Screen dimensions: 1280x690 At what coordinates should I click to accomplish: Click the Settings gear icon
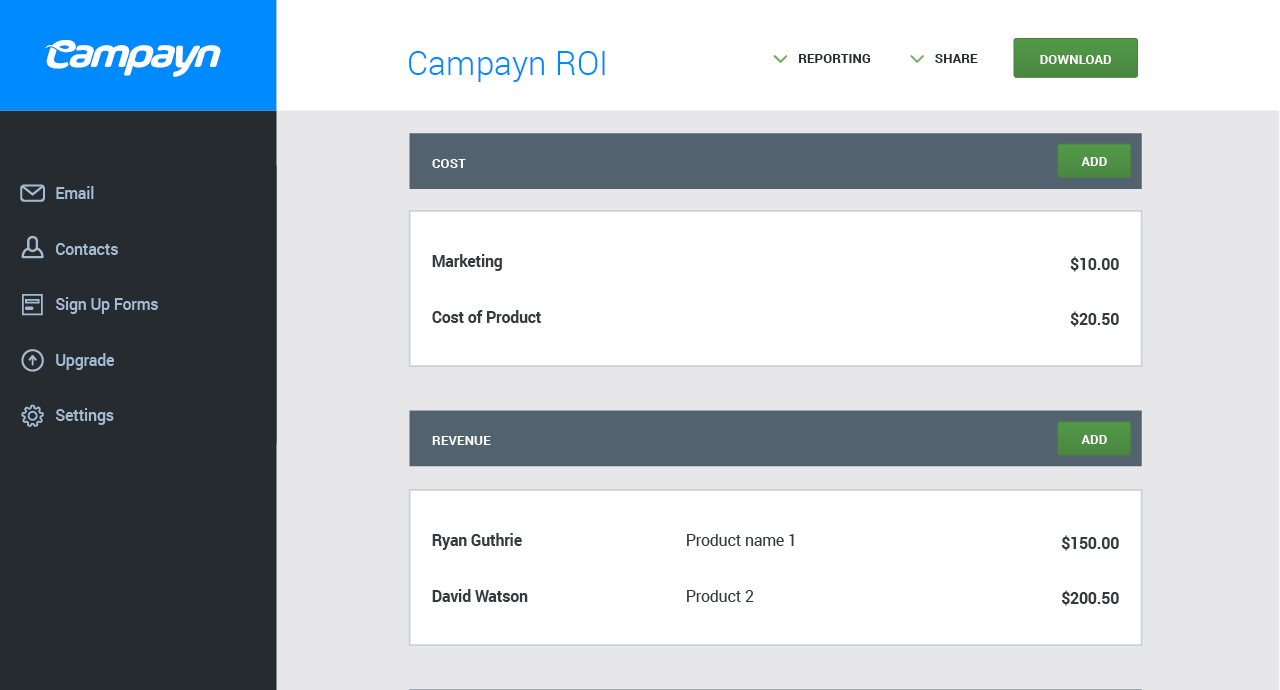coord(33,416)
